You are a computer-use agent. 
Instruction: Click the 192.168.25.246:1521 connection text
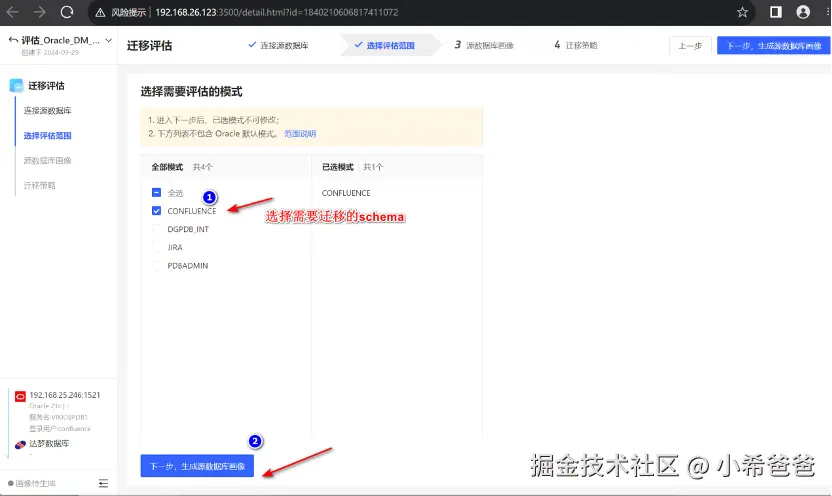(65, 395)
